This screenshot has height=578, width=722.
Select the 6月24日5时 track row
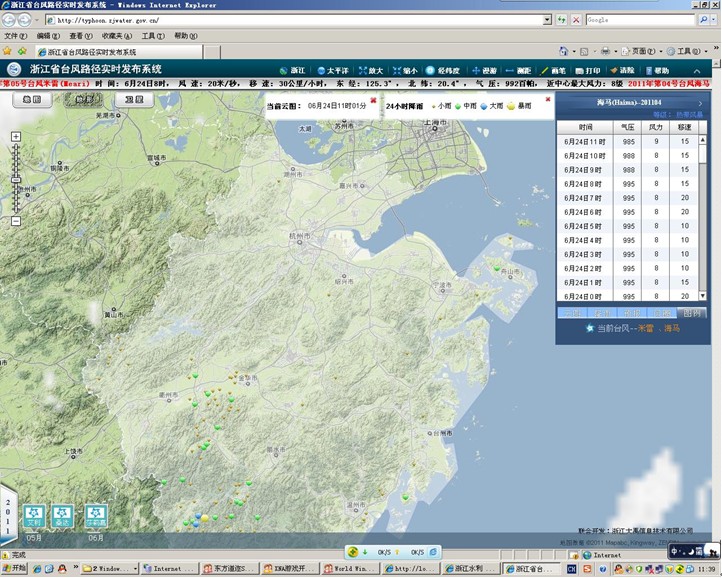click(628, 226)
